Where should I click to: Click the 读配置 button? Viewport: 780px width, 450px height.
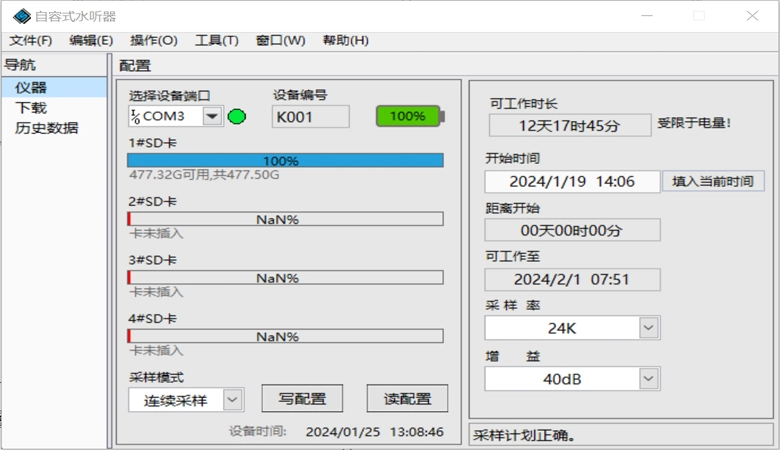pos(407,398)
